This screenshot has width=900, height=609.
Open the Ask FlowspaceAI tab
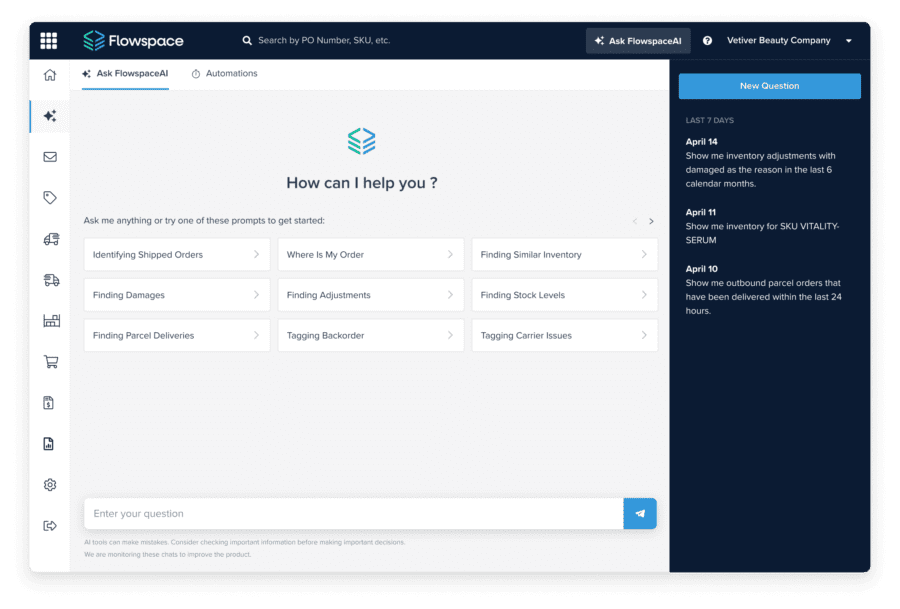coord(124,73)
